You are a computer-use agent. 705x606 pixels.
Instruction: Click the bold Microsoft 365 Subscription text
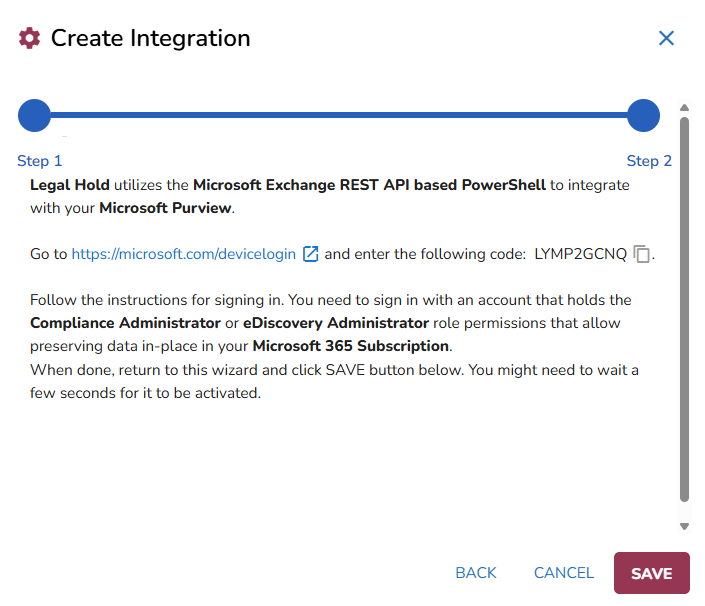coord(350,346)
